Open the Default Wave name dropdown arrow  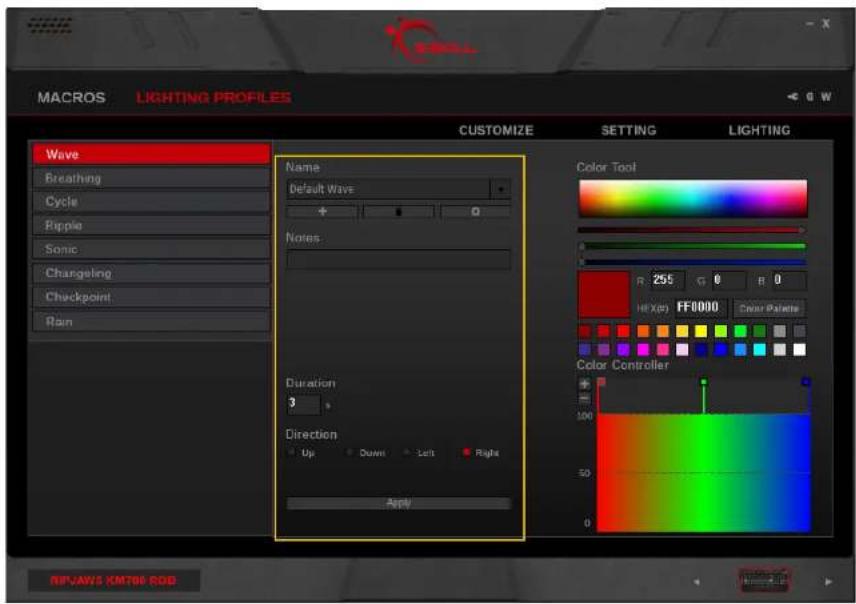pos(501,189)
